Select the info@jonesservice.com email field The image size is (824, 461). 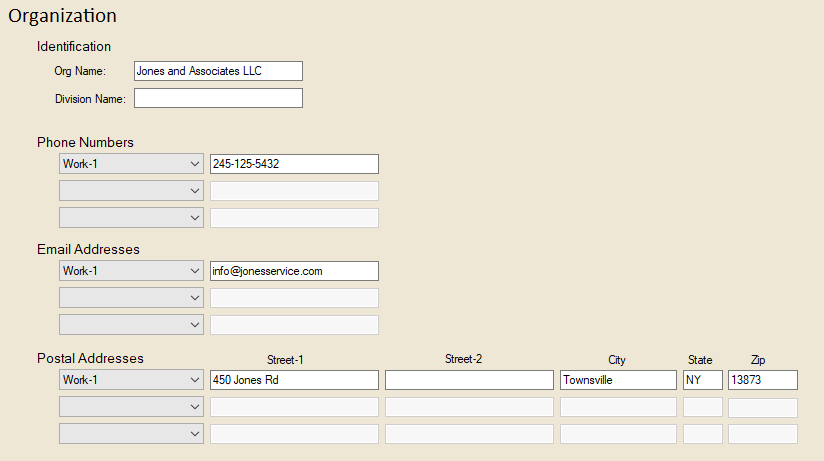pyautogui.click(x=294, y=271)
